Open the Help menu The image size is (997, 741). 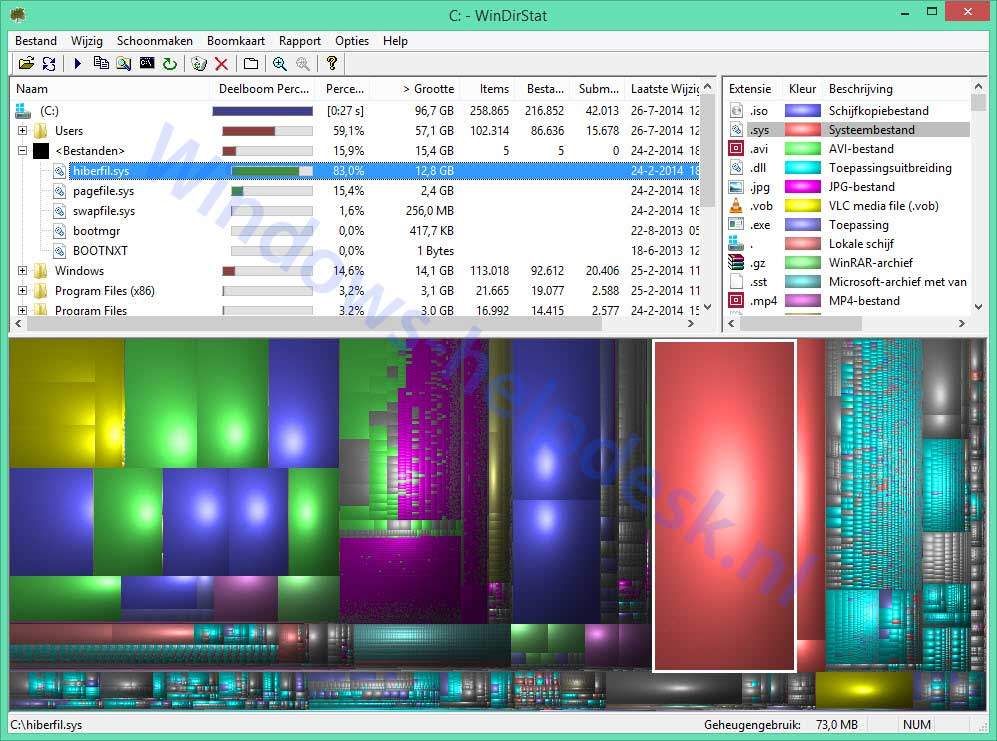point(395,41)
